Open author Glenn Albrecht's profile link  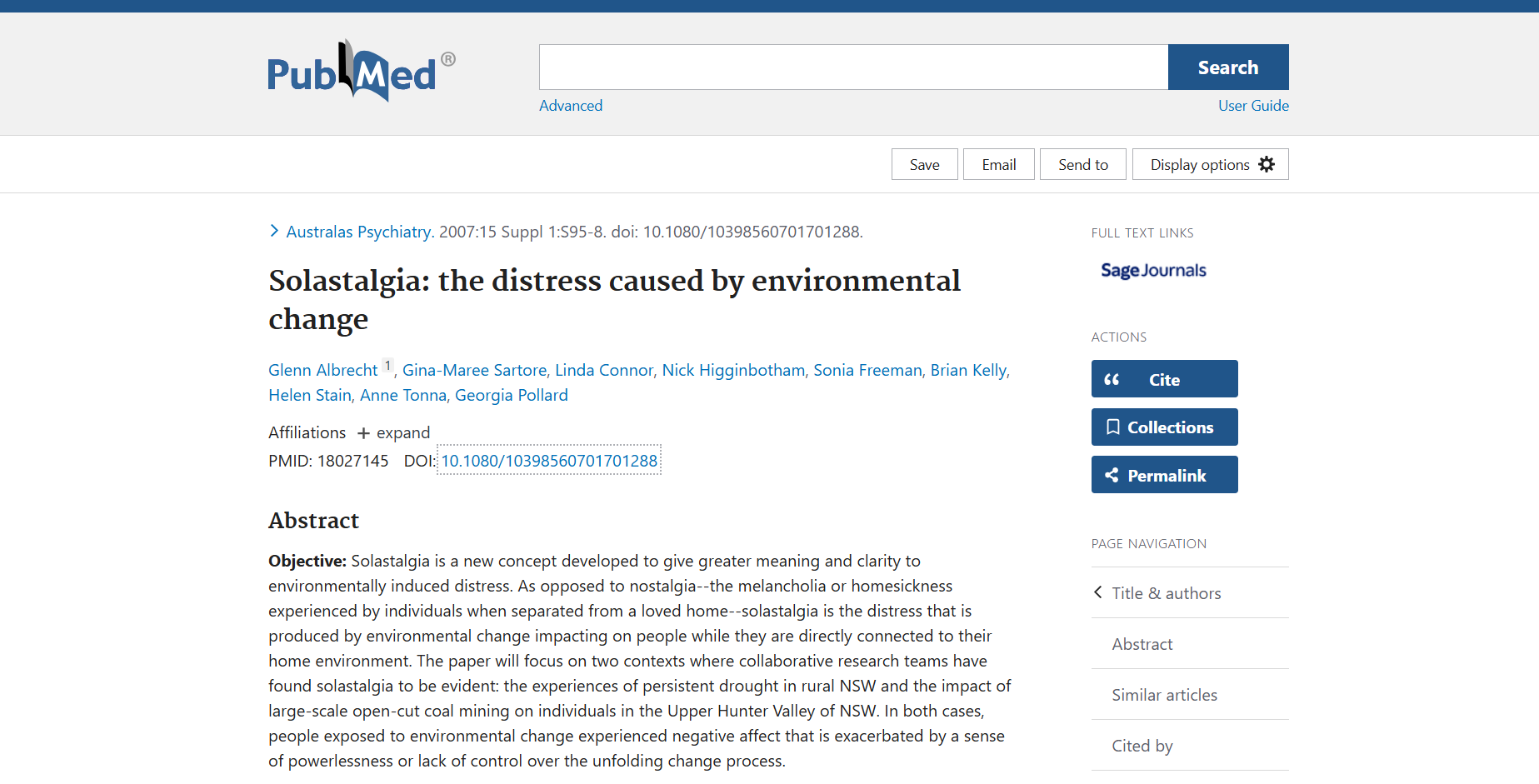pyautogui.click(x=322, y=369)
